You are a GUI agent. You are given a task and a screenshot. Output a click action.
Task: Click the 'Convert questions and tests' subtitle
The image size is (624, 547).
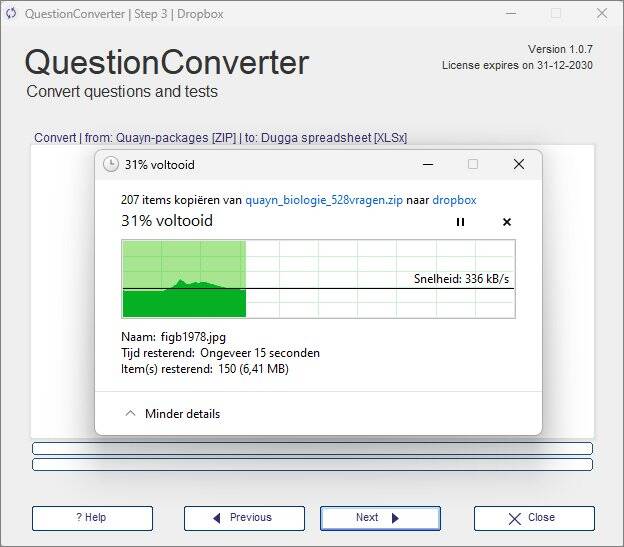(122, 91)
